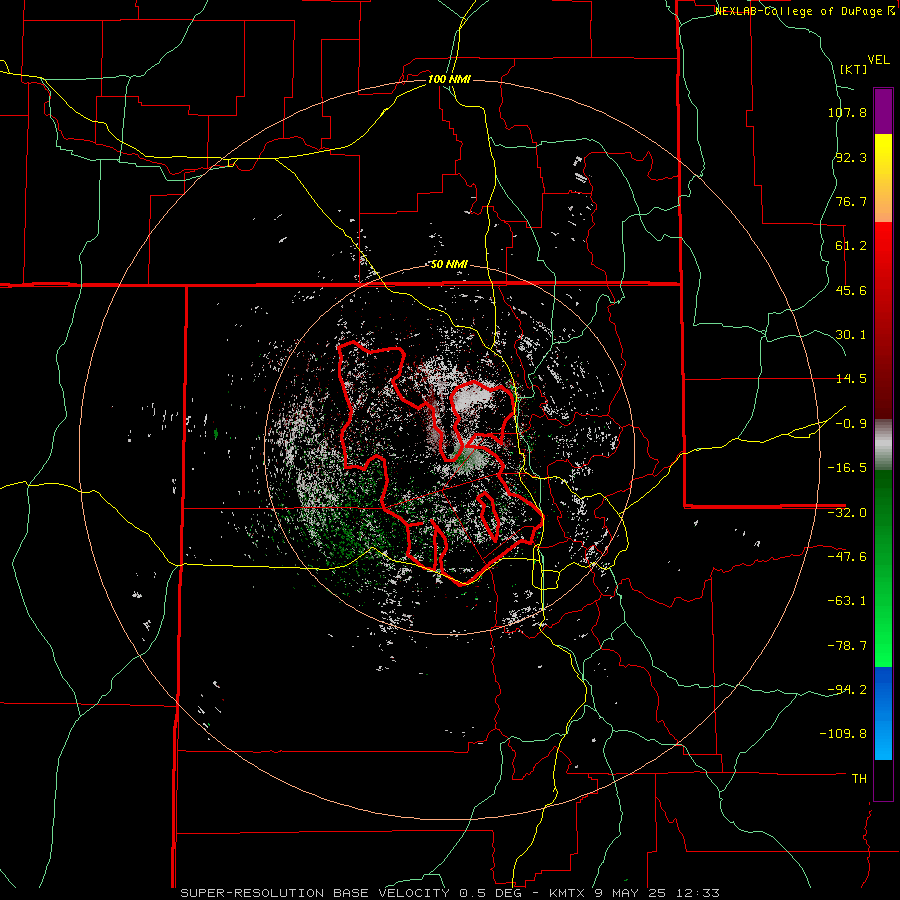Click the '-63.1' scale value
This screenshot has width=900, height=900.
click(847, 601)
